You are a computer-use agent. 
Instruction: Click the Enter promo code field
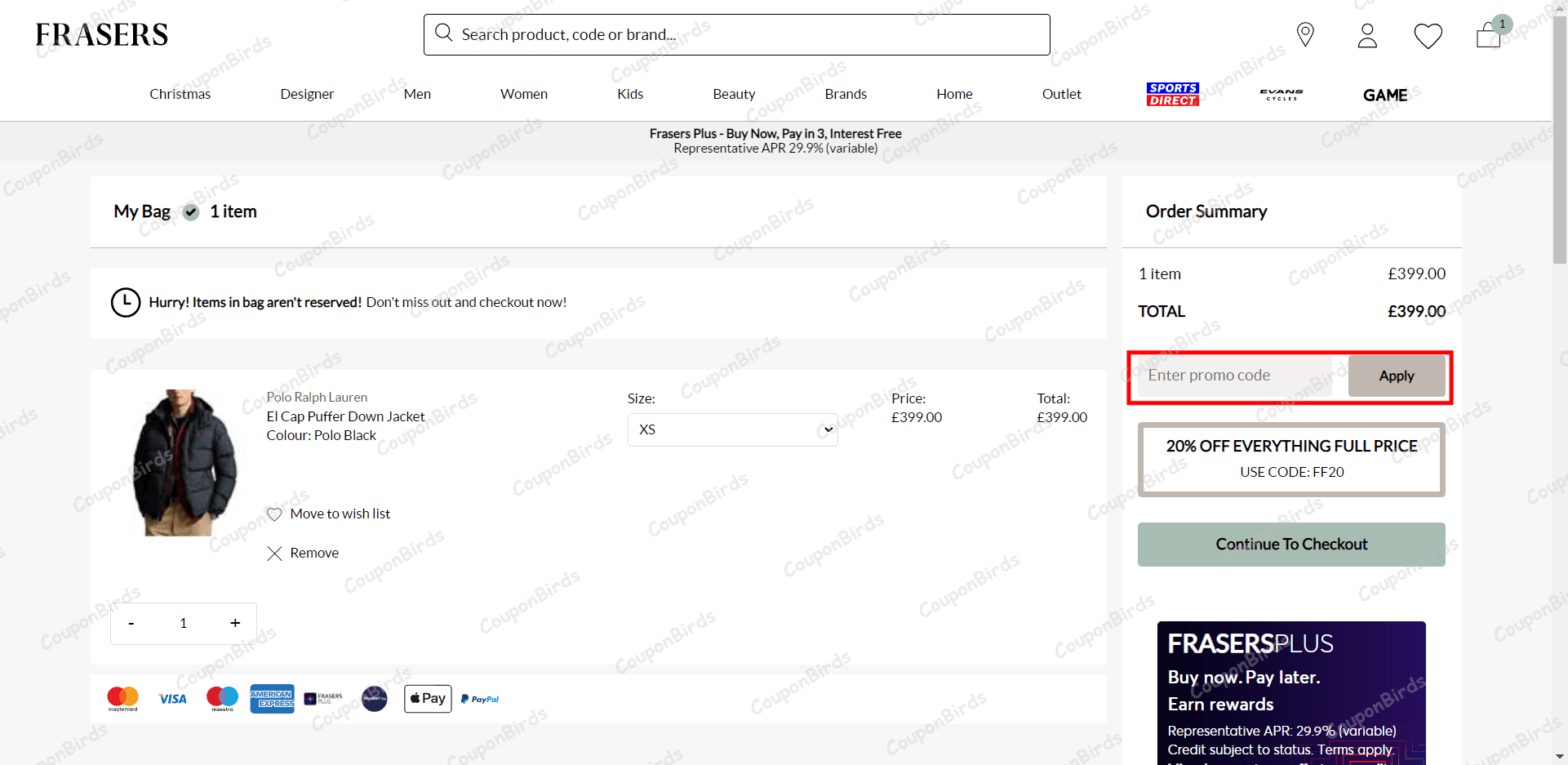coord(1233,376)
